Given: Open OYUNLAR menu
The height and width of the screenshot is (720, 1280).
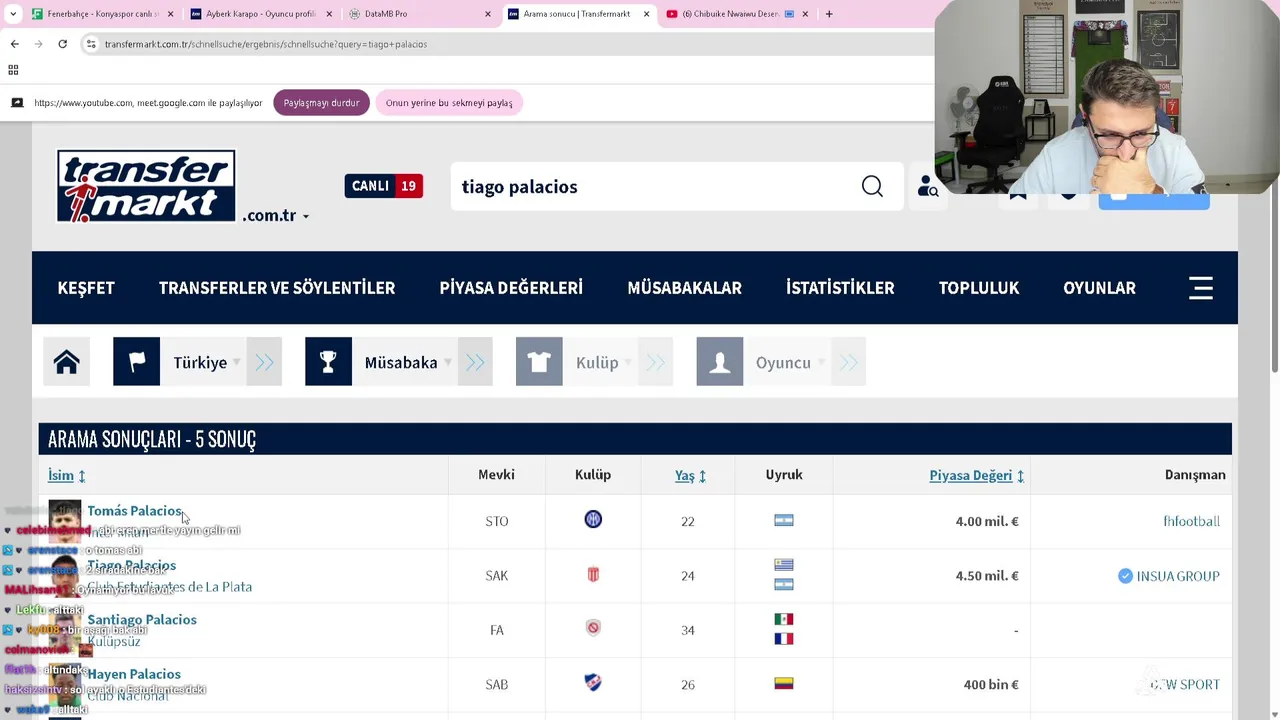Looking at the screenshot, I should (1099, 288).
